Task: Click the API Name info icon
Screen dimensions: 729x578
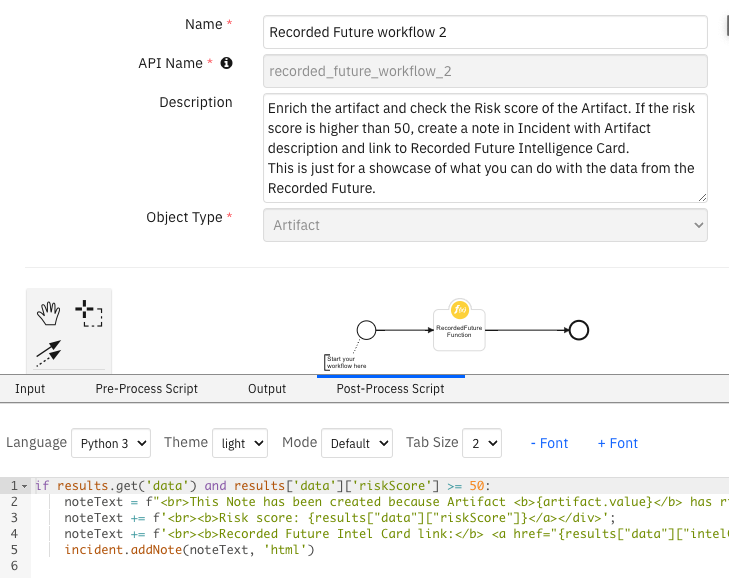Action: (226, 63)
